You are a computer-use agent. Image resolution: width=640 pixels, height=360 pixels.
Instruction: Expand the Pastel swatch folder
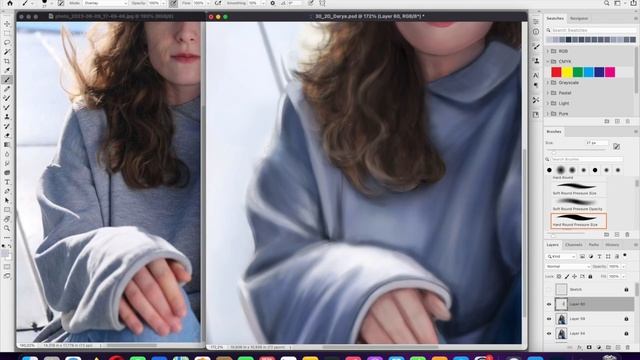point(548,93)
